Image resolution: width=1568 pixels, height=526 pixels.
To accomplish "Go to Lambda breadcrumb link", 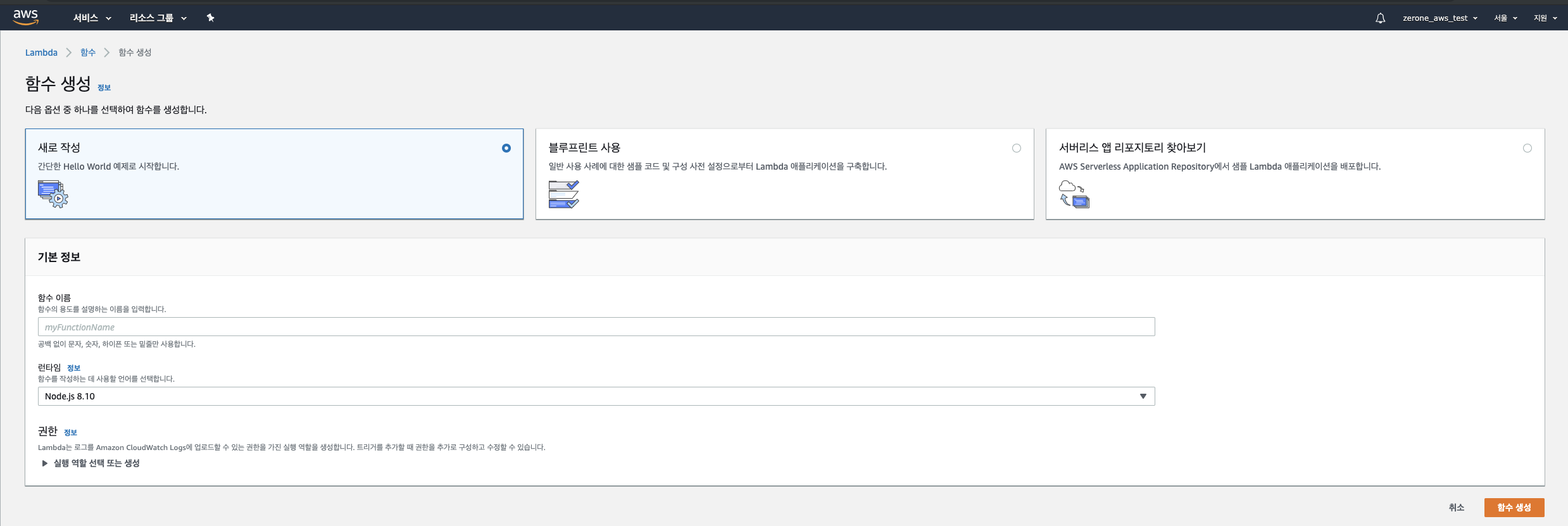I will [41, 53].
